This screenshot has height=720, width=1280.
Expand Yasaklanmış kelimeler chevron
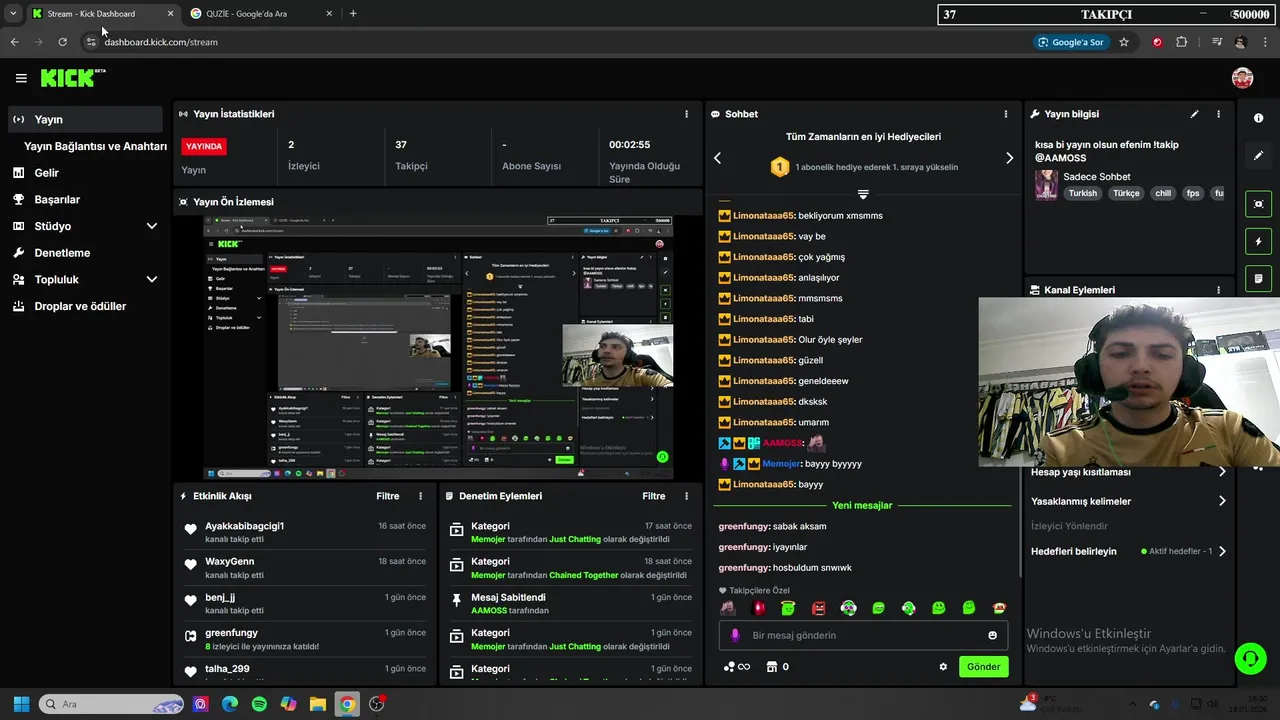1222,501
